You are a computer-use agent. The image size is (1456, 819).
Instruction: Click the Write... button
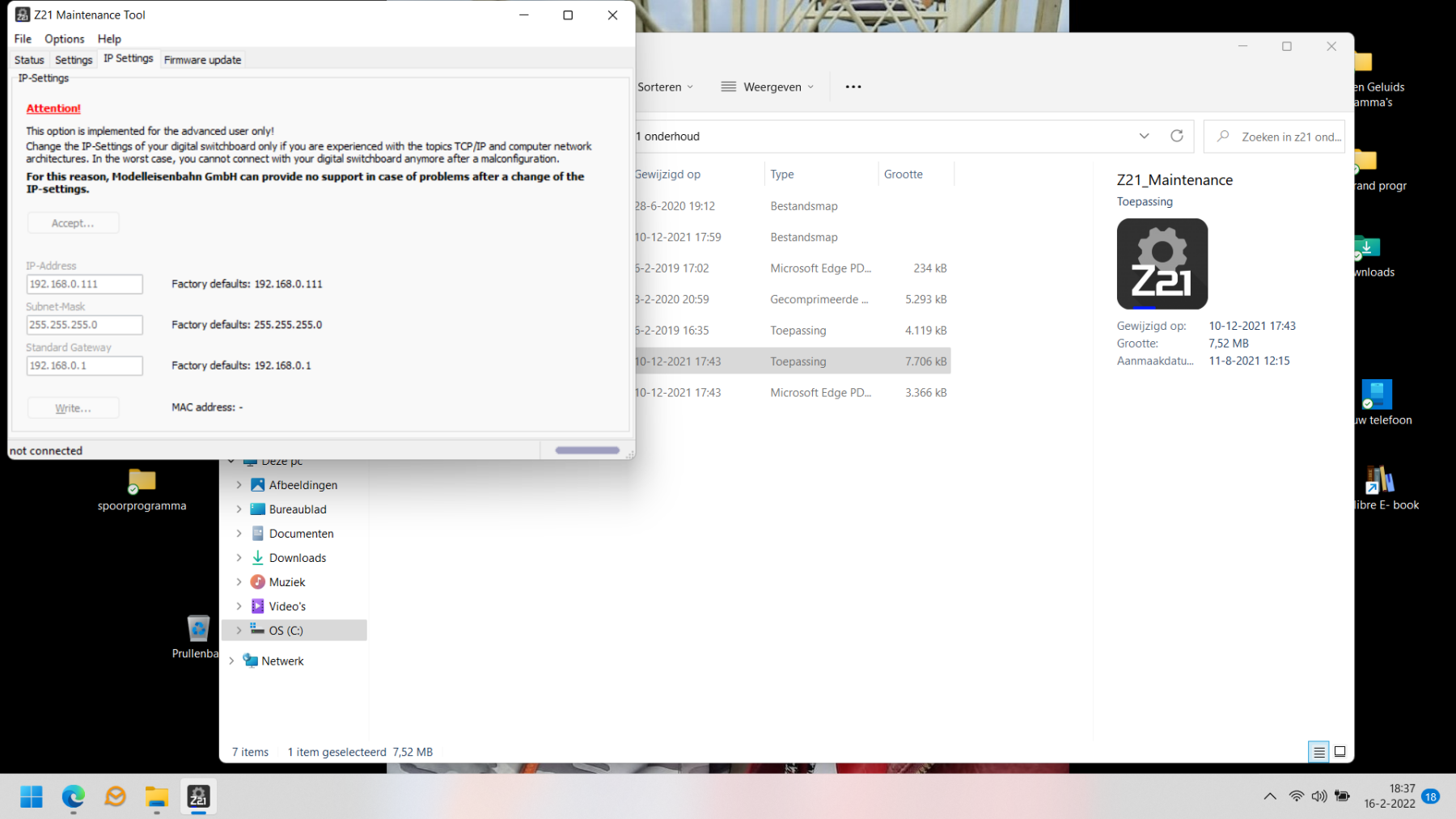(x=73, y=408)
